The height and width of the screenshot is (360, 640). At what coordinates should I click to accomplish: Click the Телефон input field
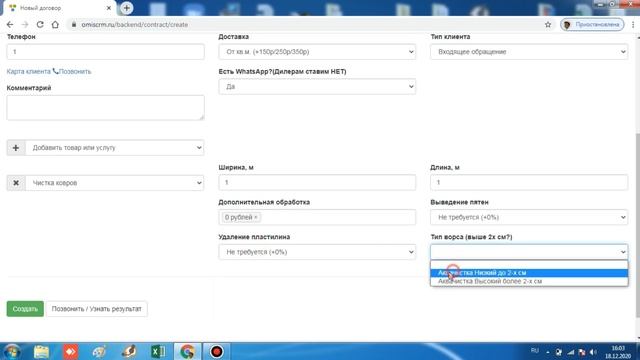105,52
